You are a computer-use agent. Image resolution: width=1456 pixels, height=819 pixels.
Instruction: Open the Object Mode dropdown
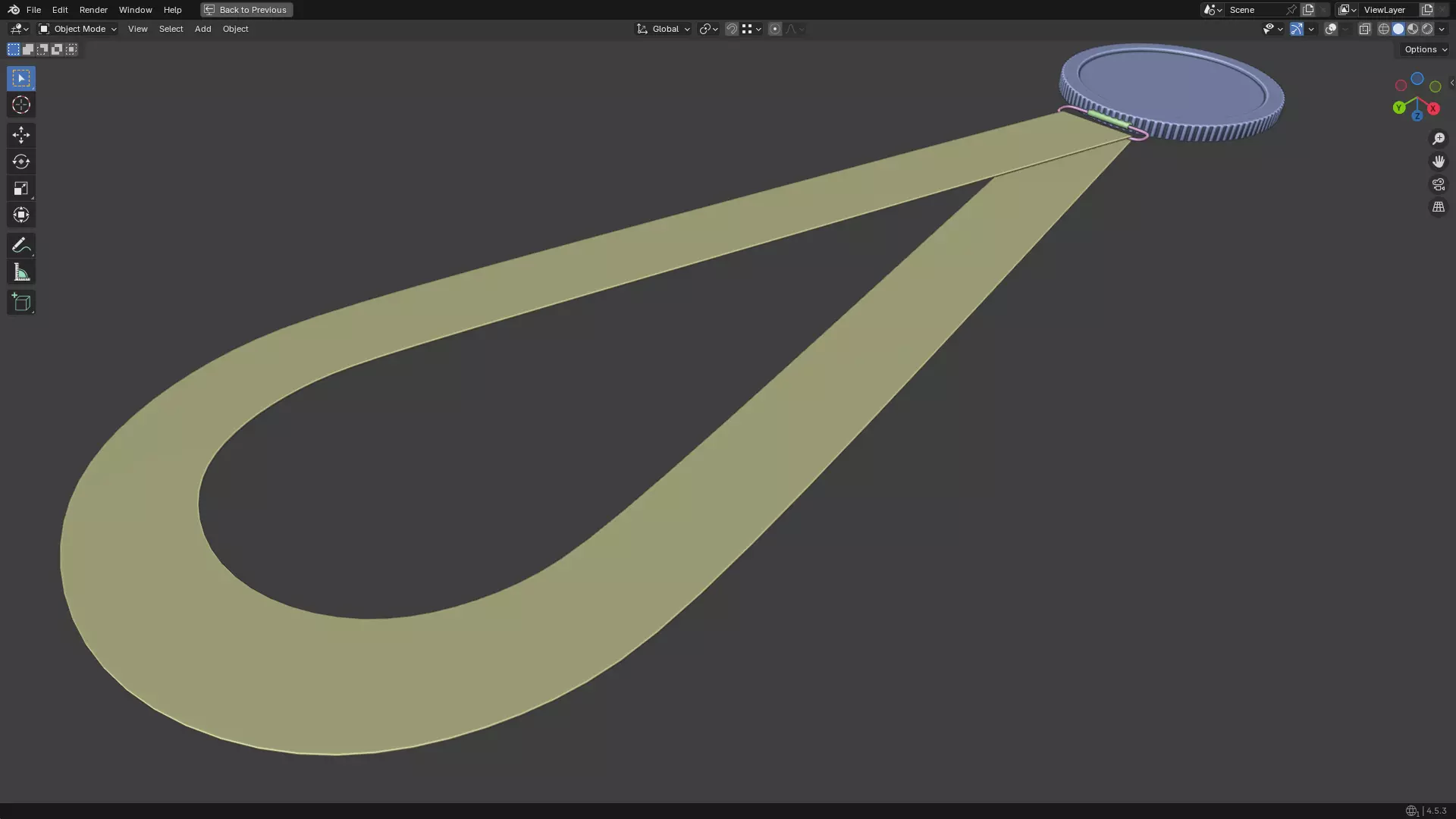point(77,29)
